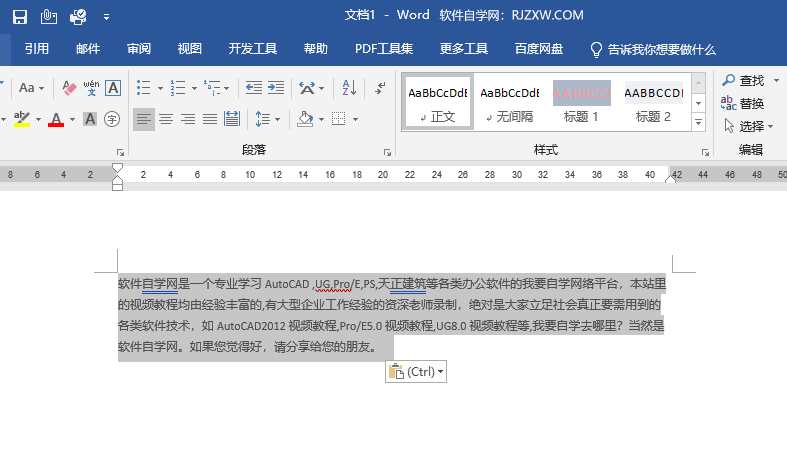
Task: Click the 替换 replace button
Action: tap(742, 103)
